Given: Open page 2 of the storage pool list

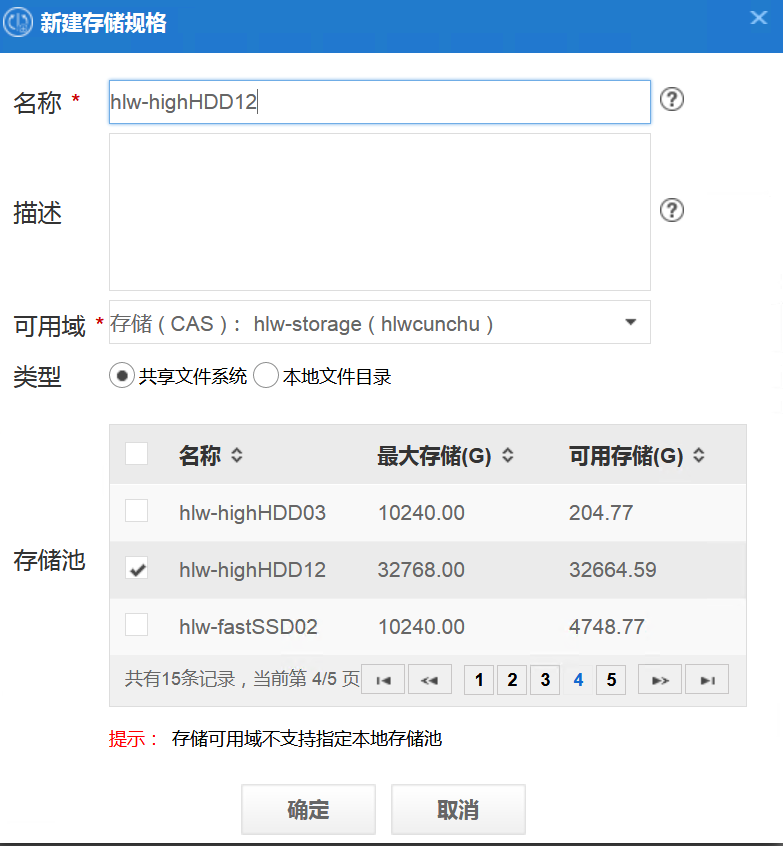Looking at the screenshot, I should tap(512, 680).
